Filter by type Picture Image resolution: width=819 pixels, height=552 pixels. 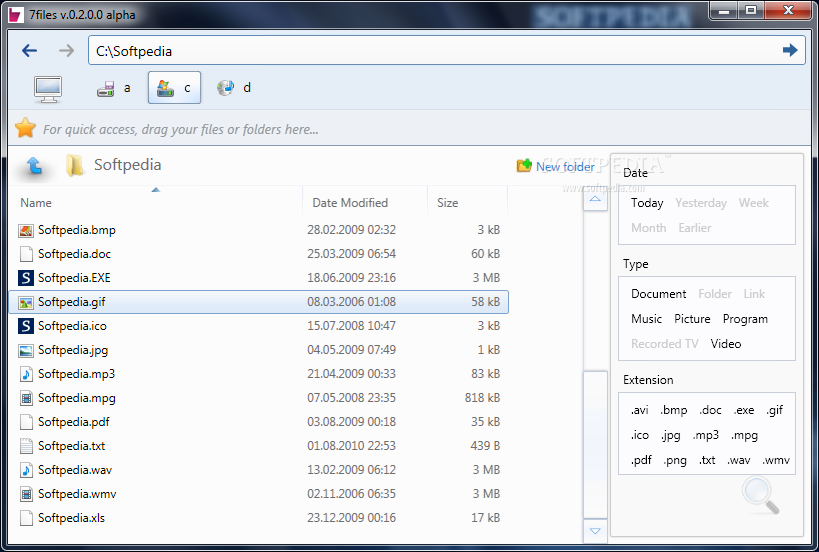tap(692, 319)
